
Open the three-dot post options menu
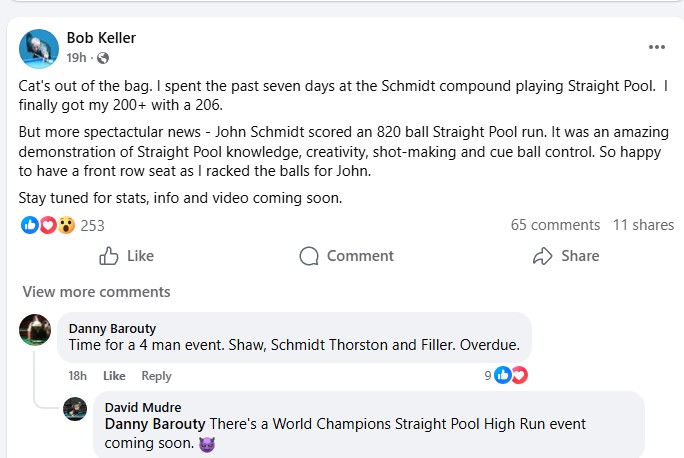click(x=656, y=47)
